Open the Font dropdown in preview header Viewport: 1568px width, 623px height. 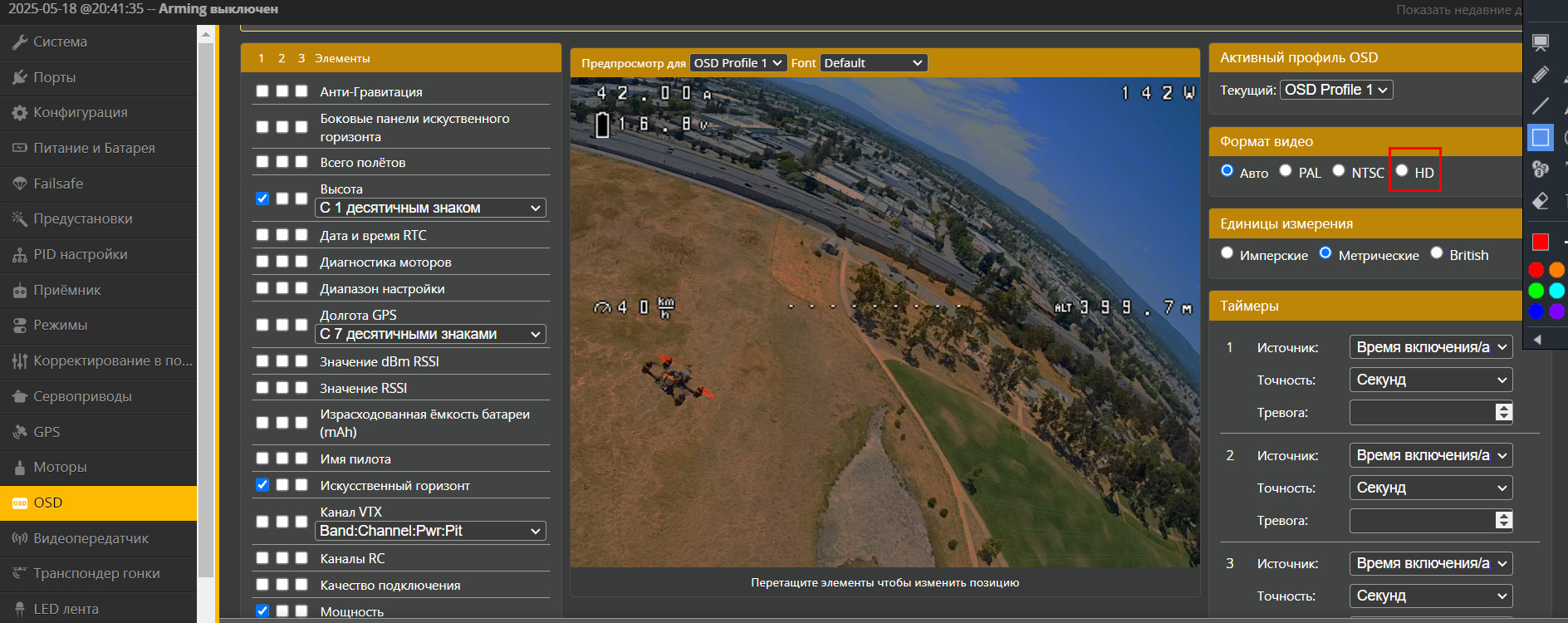tap(873, 63)
